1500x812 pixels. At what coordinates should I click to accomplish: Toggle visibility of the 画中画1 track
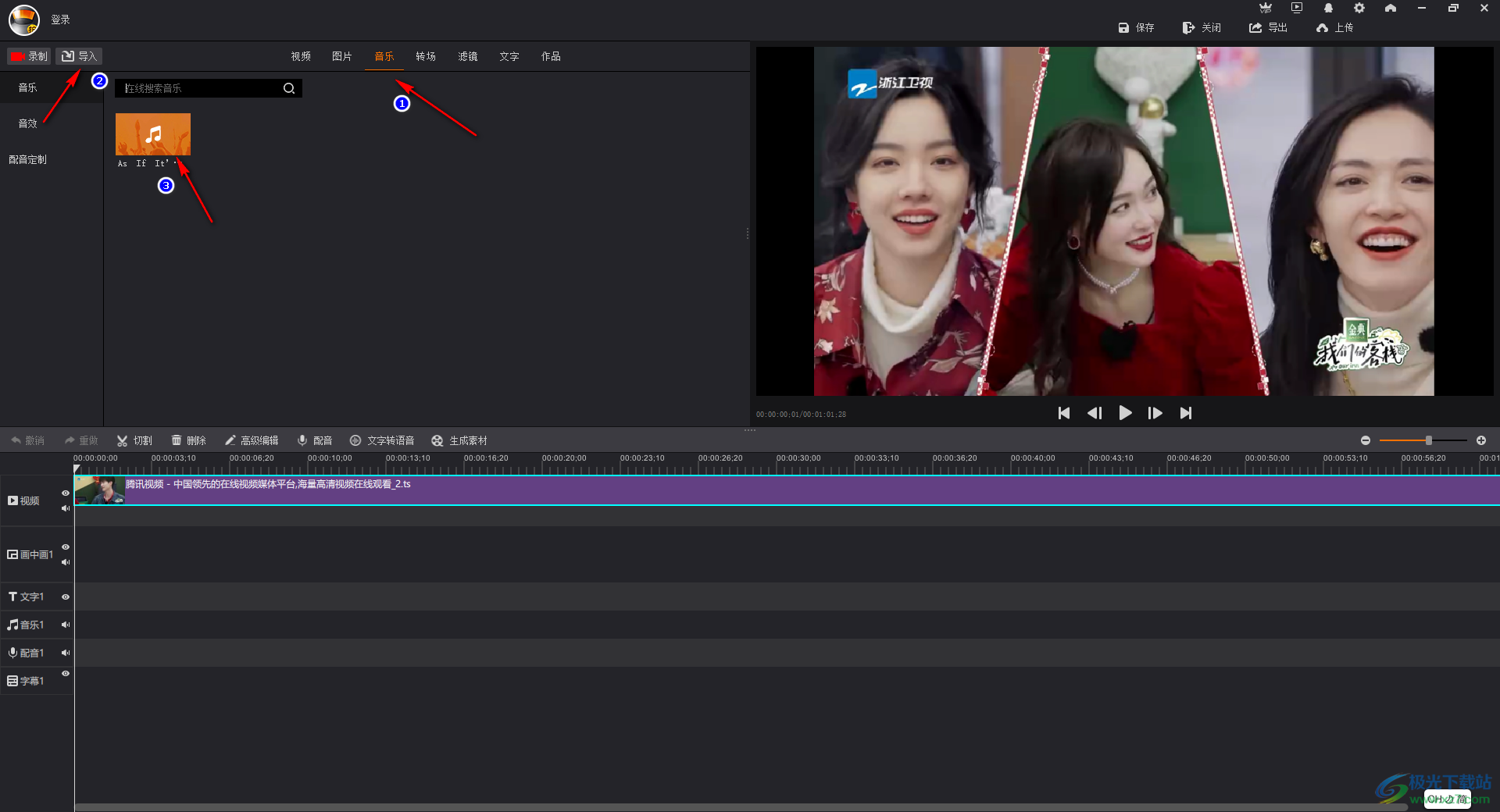[66, 547]
